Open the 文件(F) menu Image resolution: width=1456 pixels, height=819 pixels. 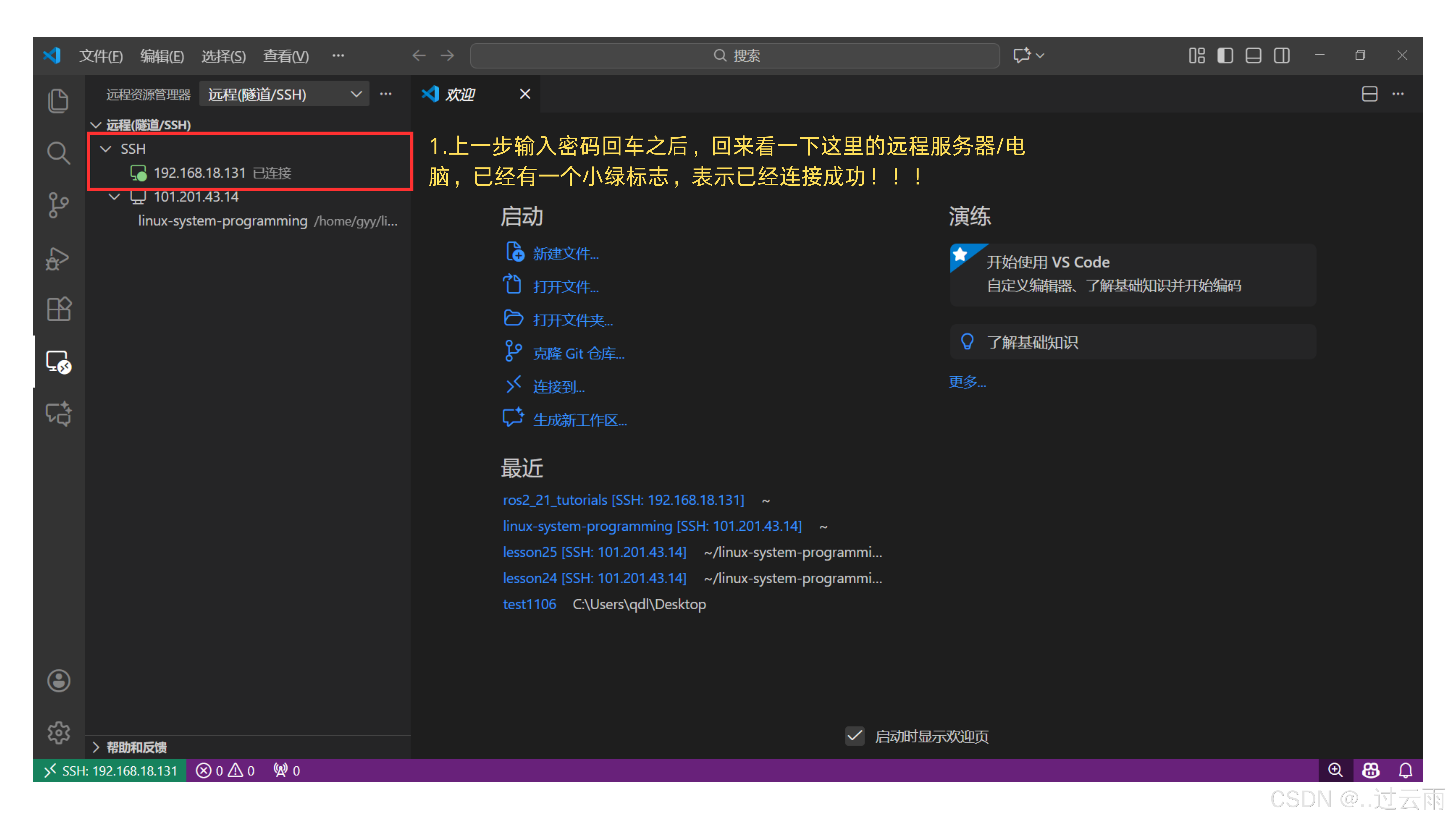(101, 56)
